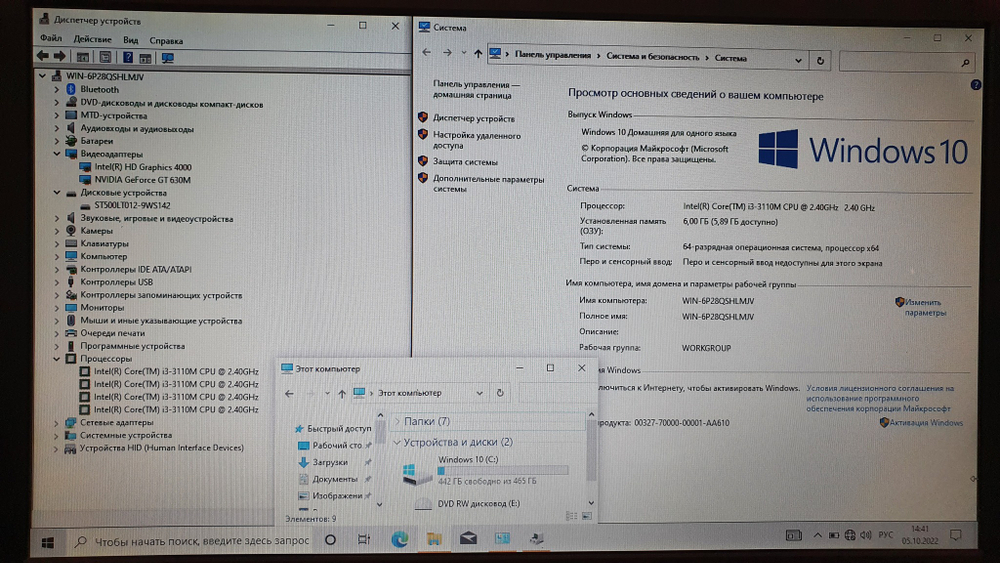Expand the Папки (7) group

point(397,421)
